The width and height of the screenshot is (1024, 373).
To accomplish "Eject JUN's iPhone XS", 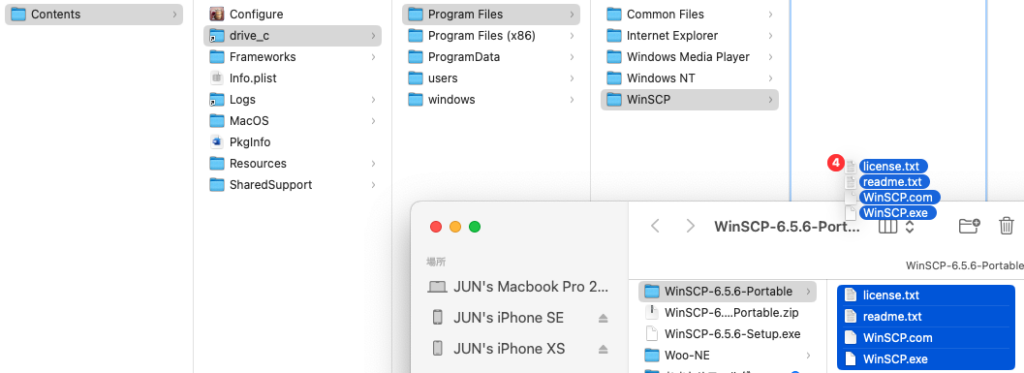I will [603, 349].
